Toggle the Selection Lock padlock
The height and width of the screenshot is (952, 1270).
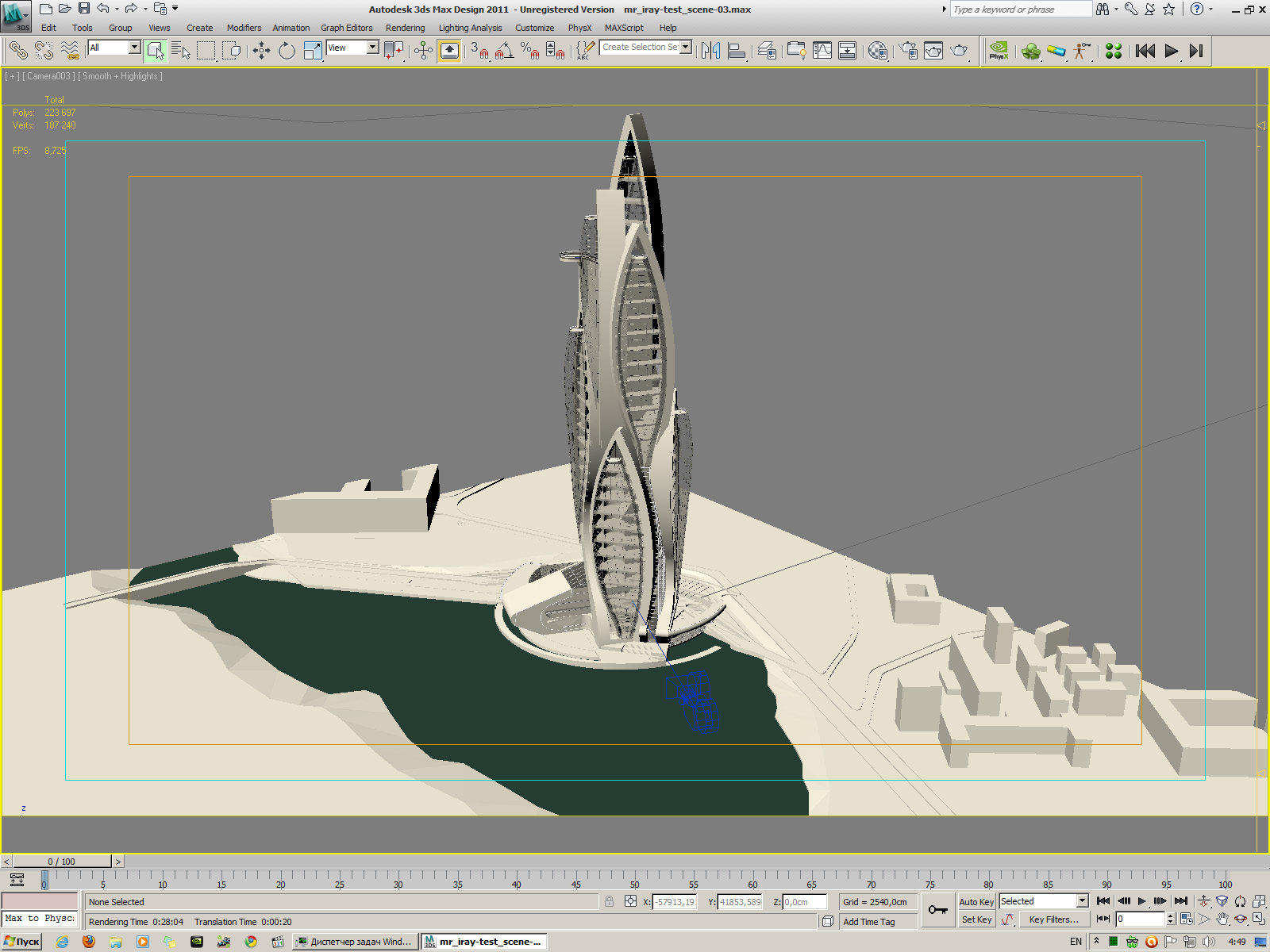(609, 901)
